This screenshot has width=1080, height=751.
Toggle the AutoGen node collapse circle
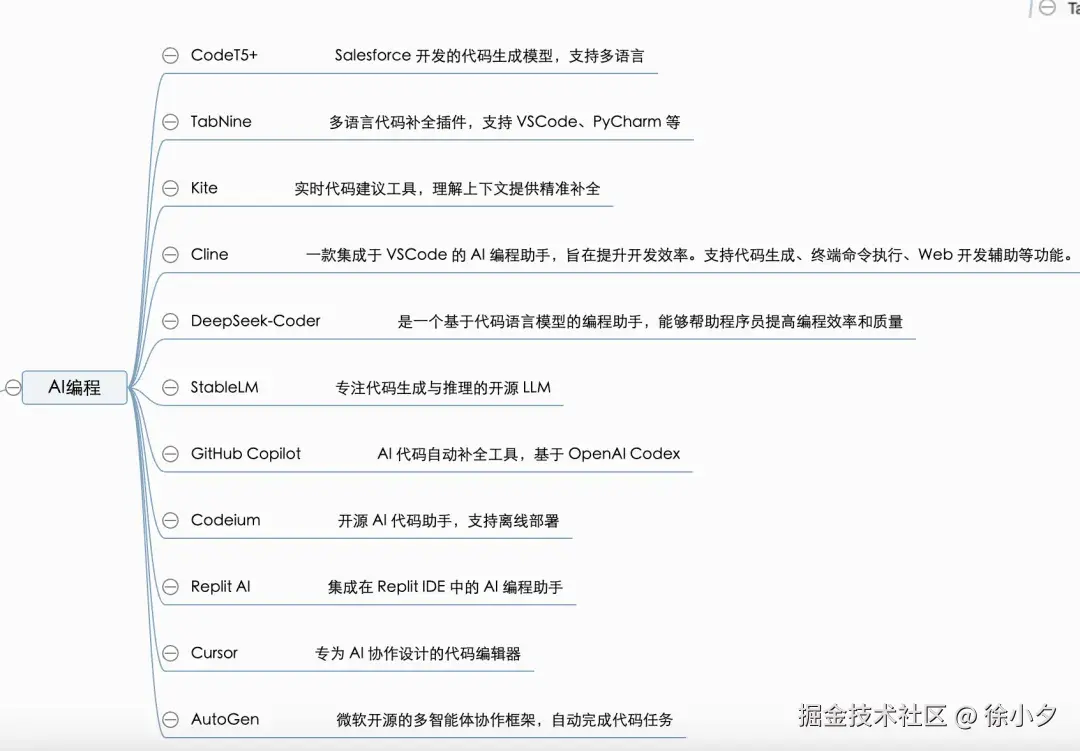170,718
